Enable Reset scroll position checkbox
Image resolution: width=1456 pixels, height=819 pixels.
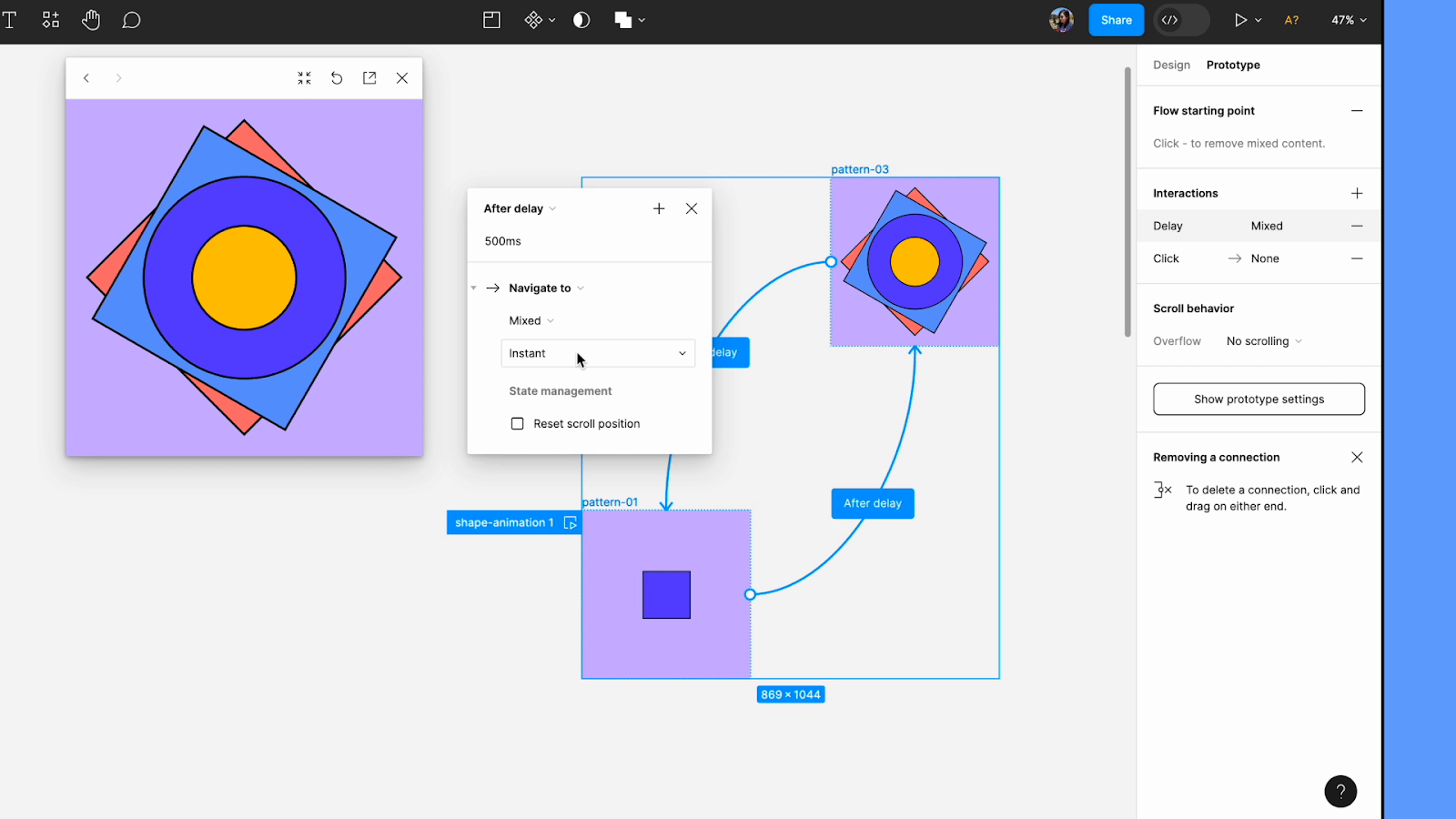coord(517,424)
